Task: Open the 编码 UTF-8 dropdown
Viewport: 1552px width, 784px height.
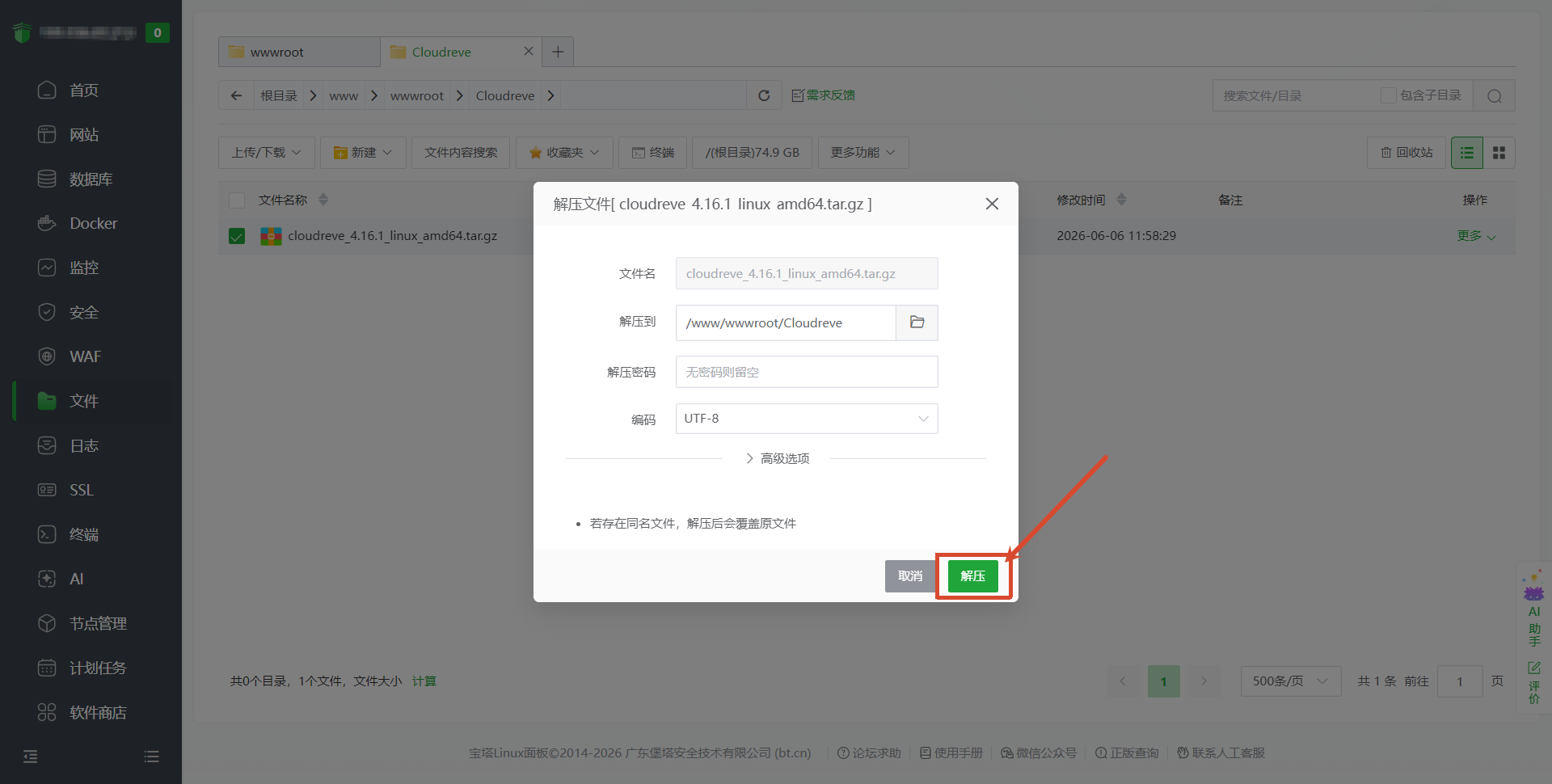Action: point(807,419)
